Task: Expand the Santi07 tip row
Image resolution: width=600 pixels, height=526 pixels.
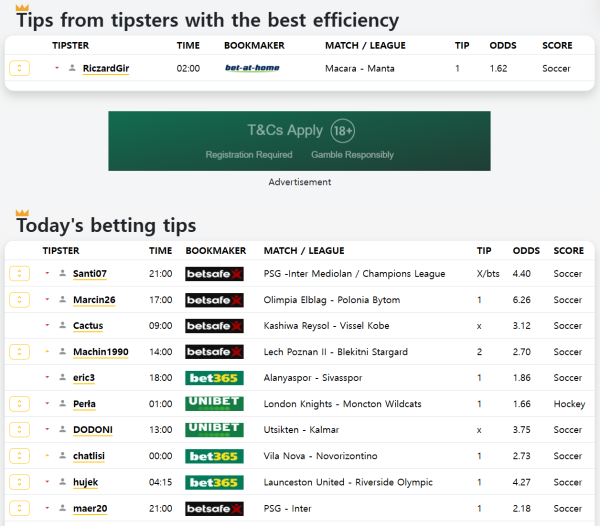Action: [19, 273]
